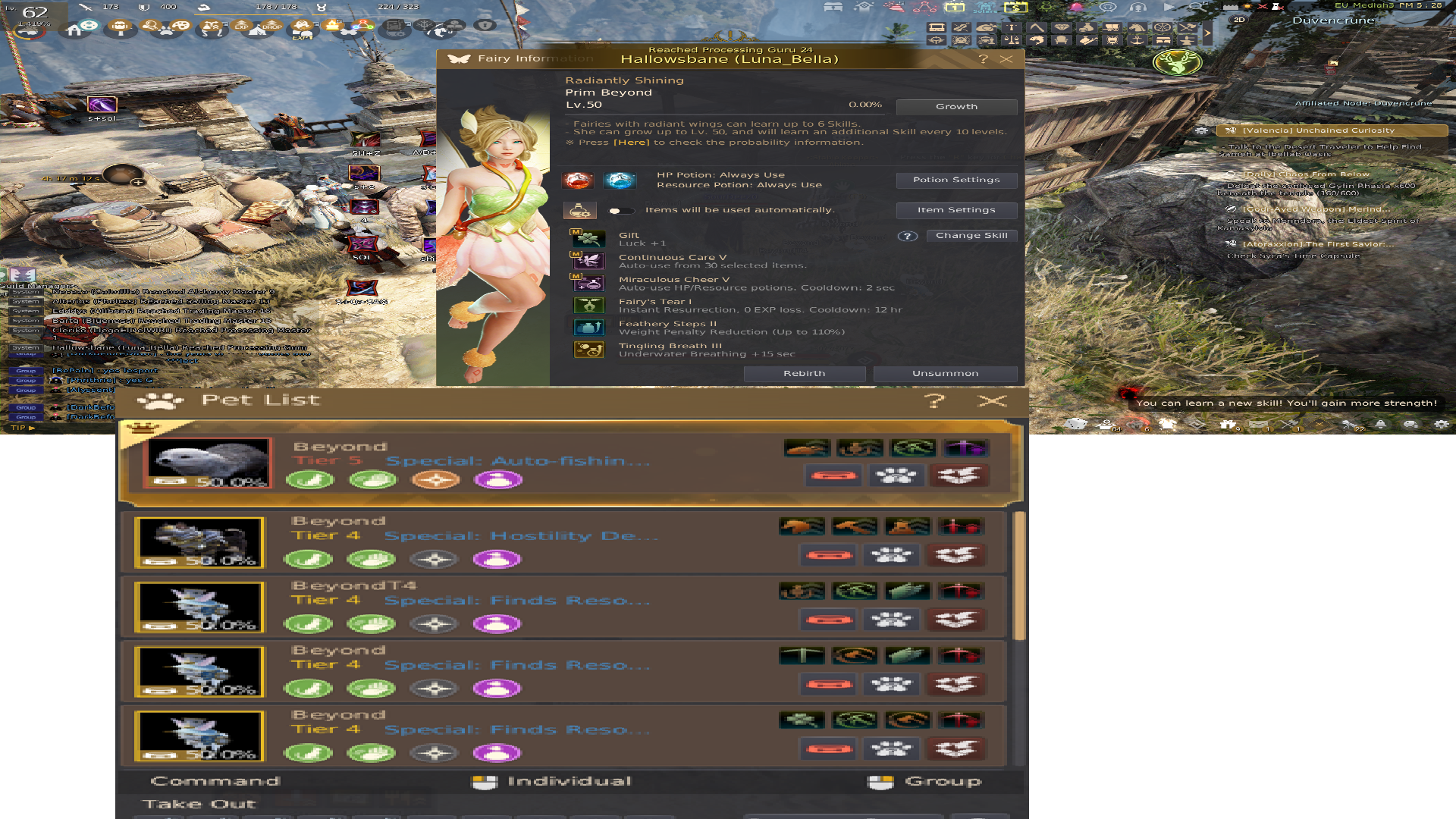The image size is (1456, 819).
Task: Click the help icon beside Change Skill
Action: pos(907,237)
